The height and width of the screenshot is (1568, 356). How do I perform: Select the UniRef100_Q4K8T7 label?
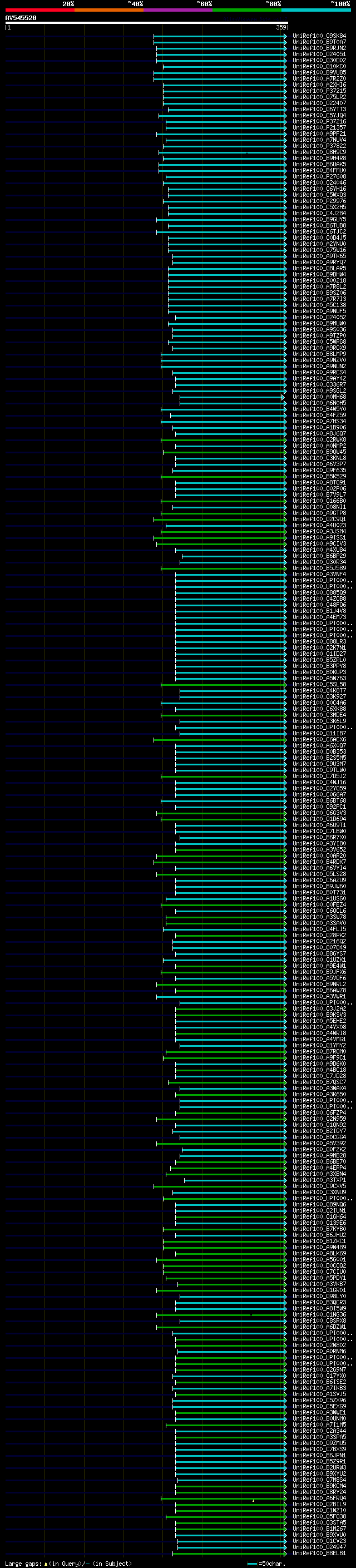pyautogui.click(x=319, y=690)
